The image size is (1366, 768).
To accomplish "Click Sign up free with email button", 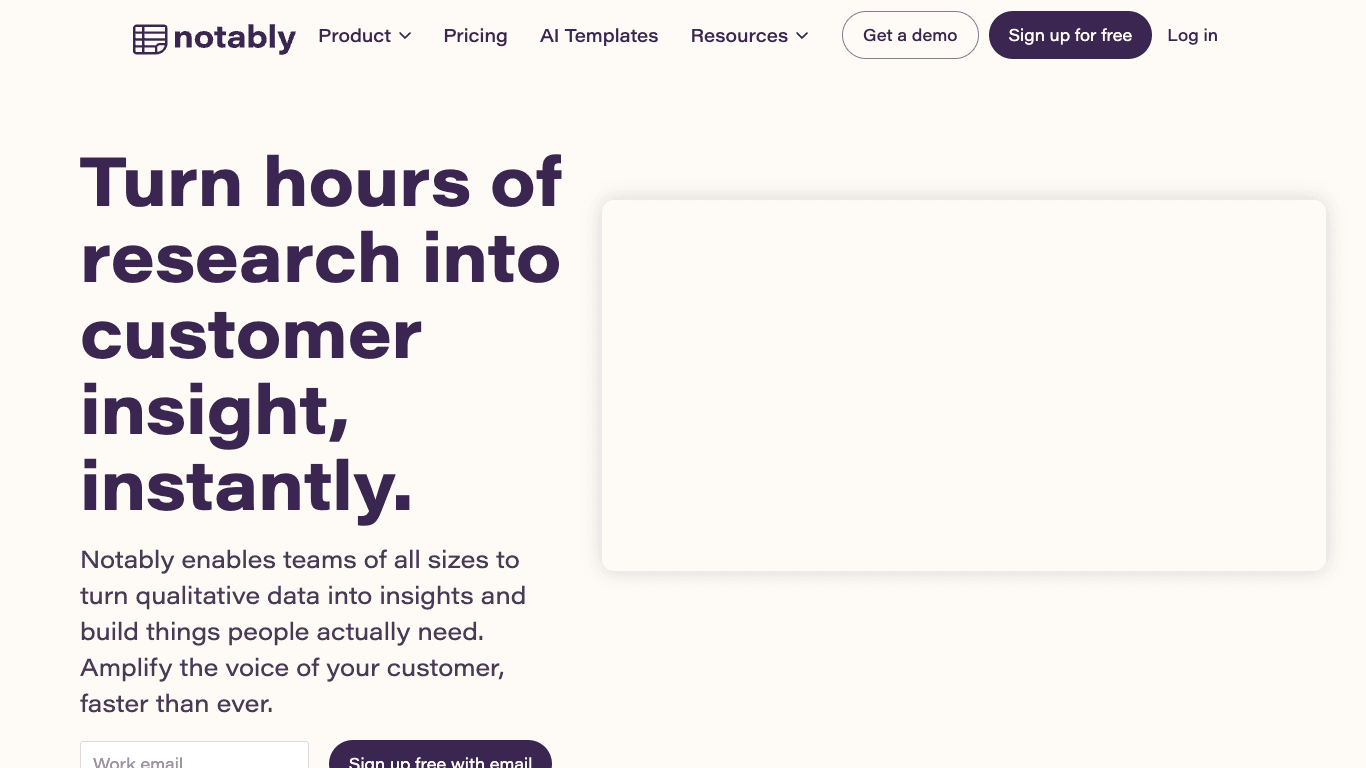I will pos(440,754).
